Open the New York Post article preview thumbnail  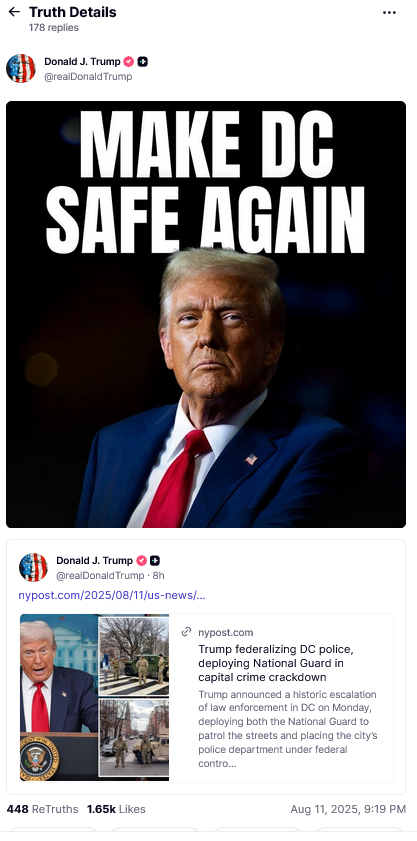click(x=94, y=698)
